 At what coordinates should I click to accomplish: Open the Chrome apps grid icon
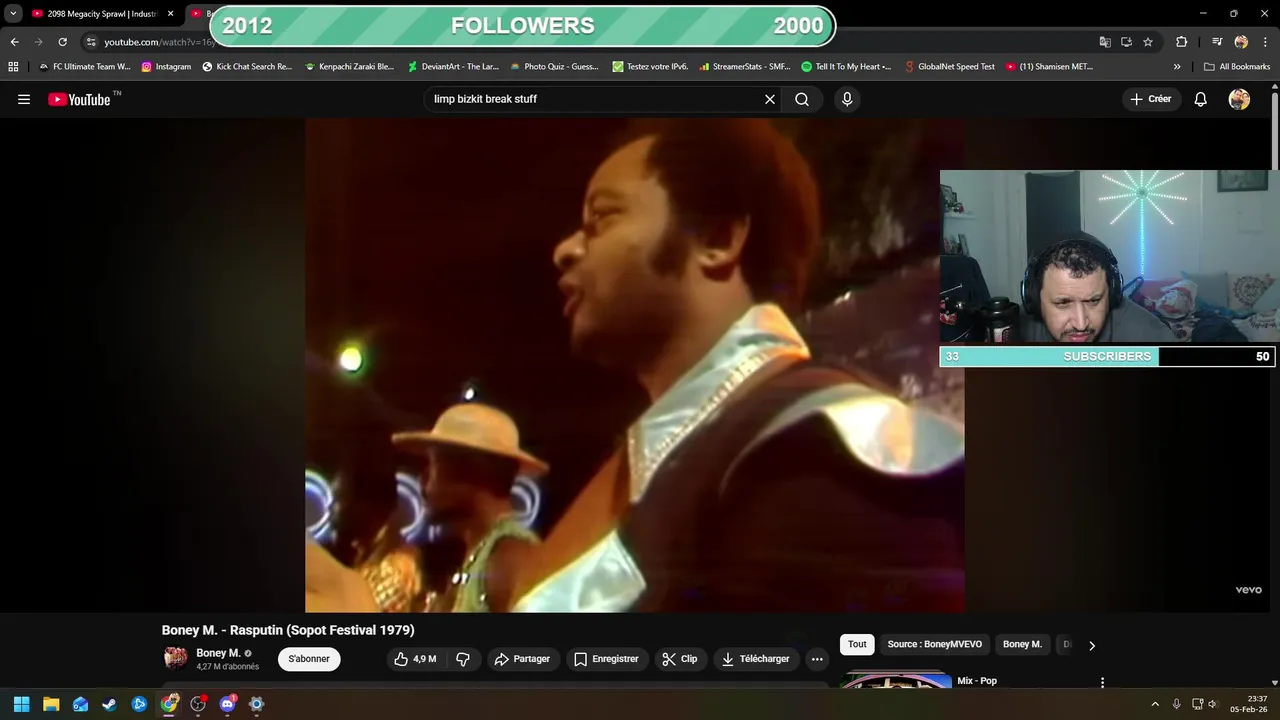(13, 67)
